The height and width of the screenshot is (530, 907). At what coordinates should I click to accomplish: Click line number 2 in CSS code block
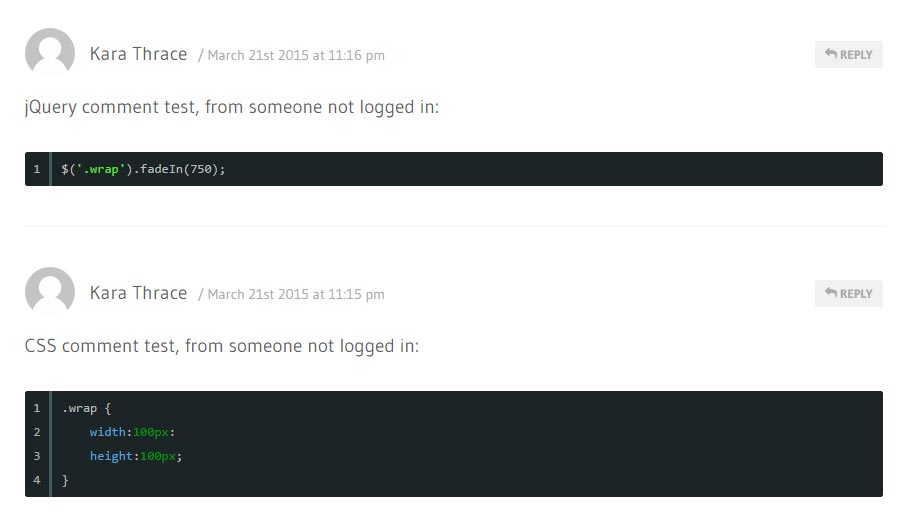pos(37,432)
